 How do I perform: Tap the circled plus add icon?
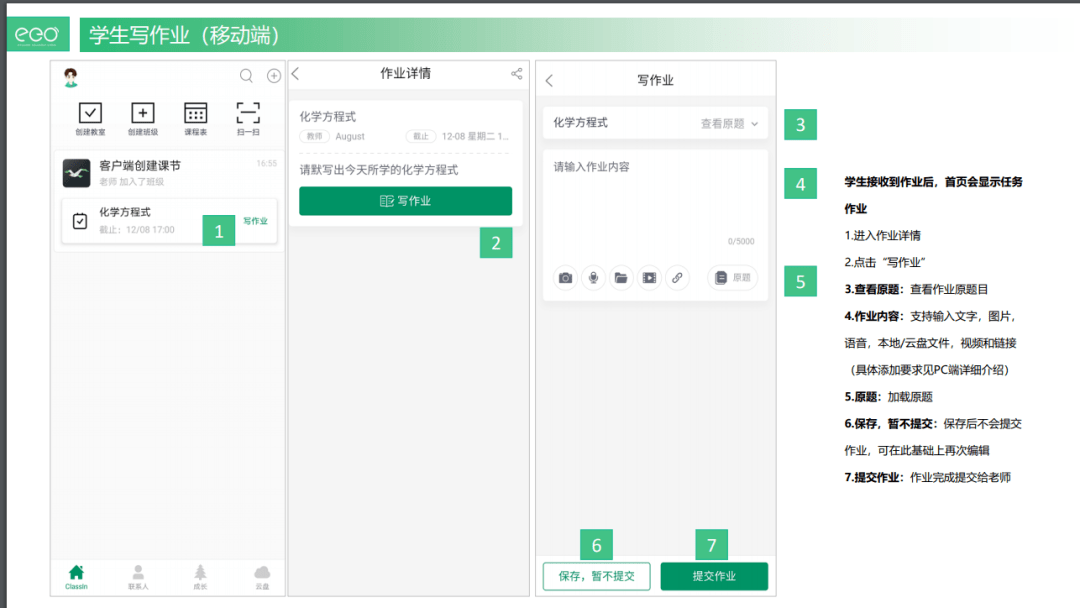click(273, 76)
